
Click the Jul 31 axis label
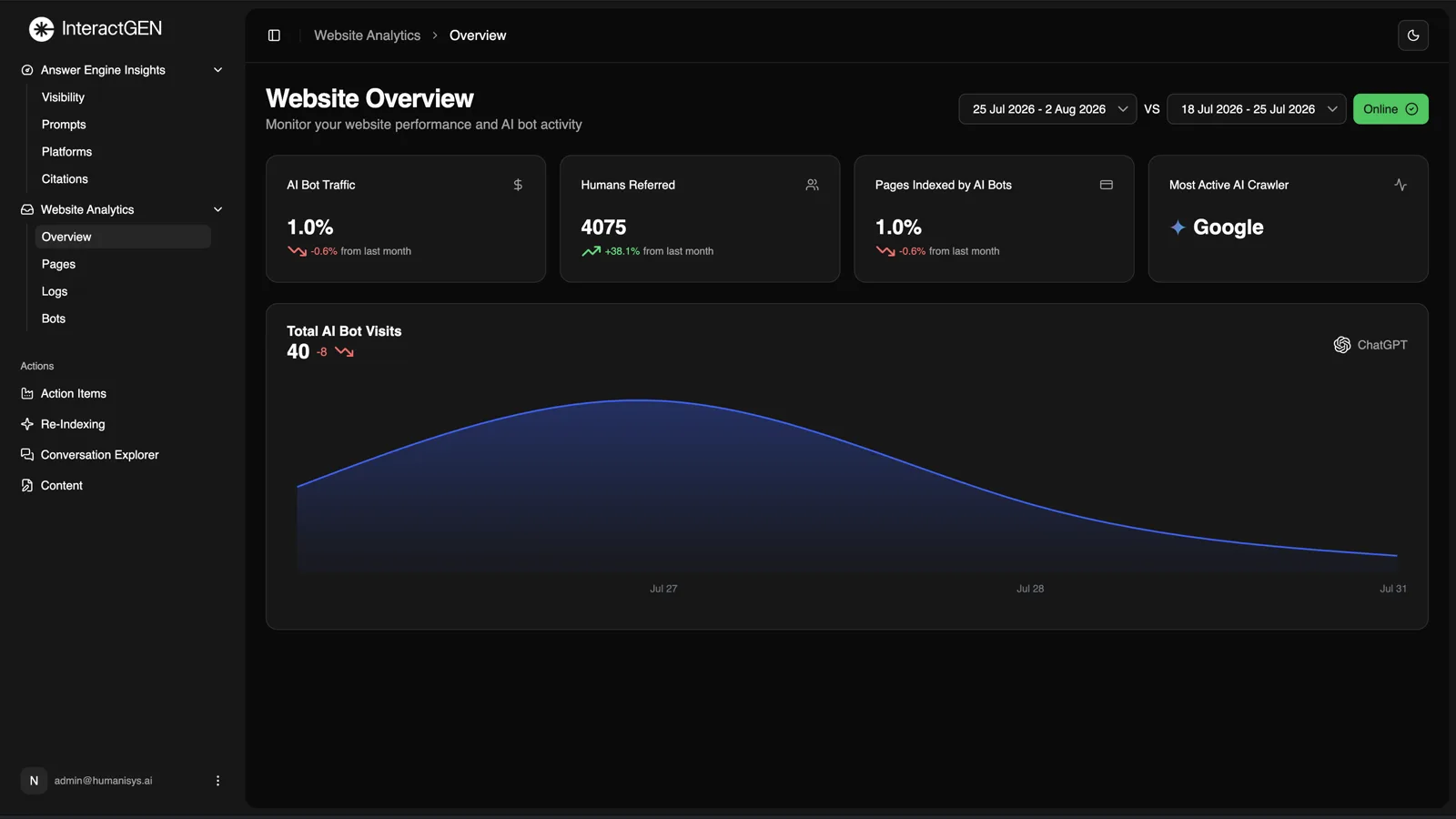pyautogui.click(x=1392, y=589)
